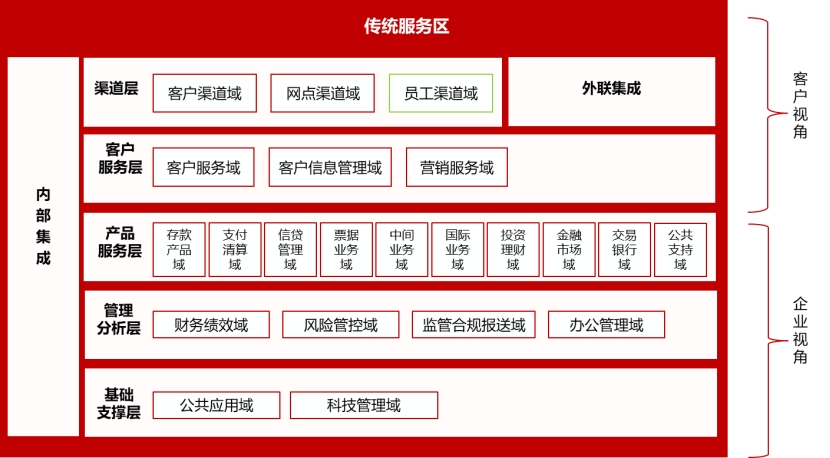Viewport: 830px width, 458px height.
Task: Click the 基础支撑层 layer label
Action: [x=119, y=403]
